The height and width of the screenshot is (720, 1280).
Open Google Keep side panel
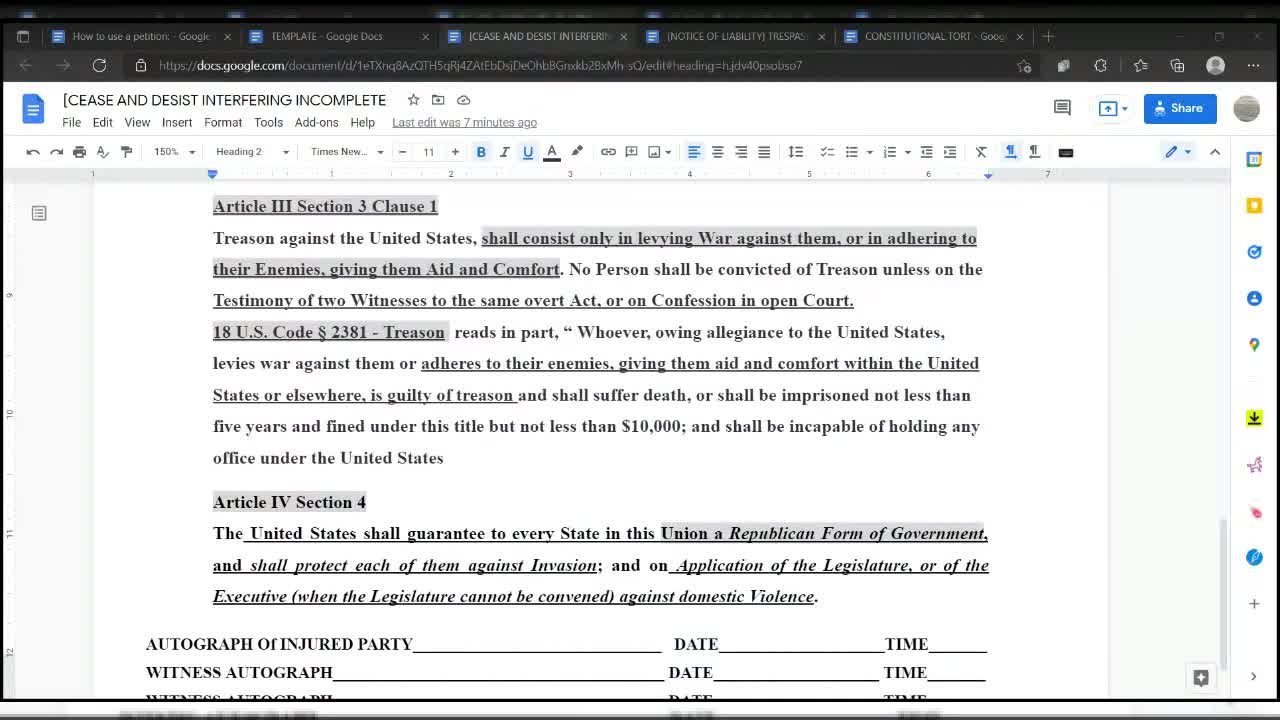tap(1254, 205)
